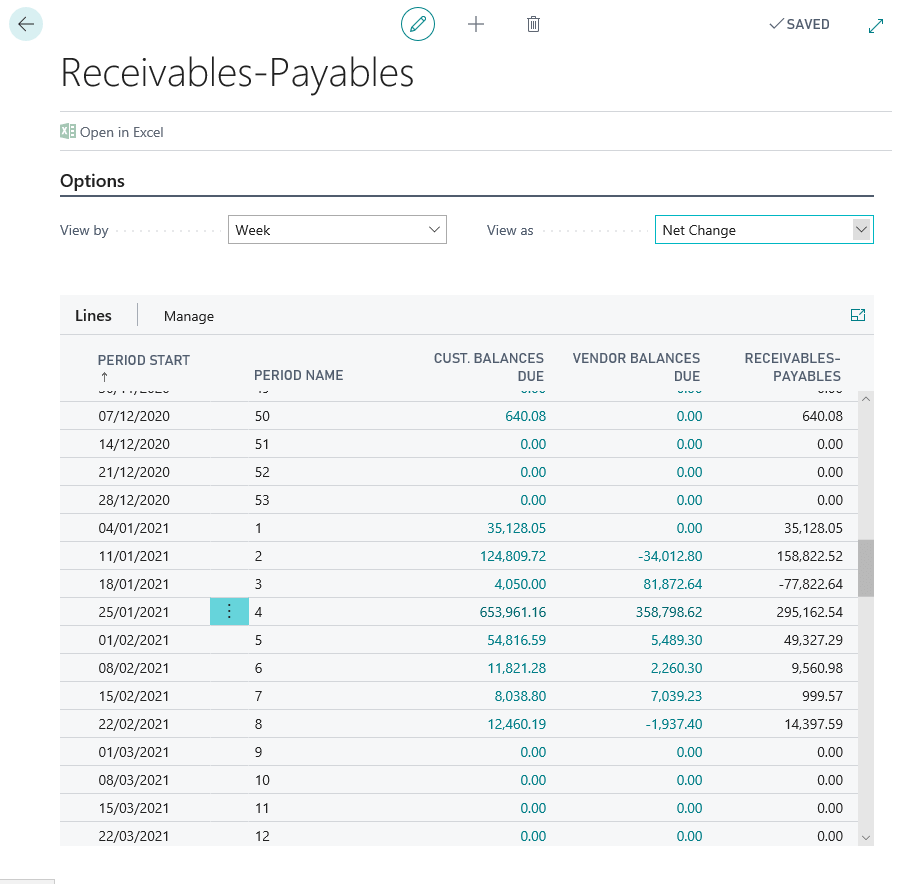Screen dimensions: 923x884
Task: Open the Manage menu
Action: [189, 317]
